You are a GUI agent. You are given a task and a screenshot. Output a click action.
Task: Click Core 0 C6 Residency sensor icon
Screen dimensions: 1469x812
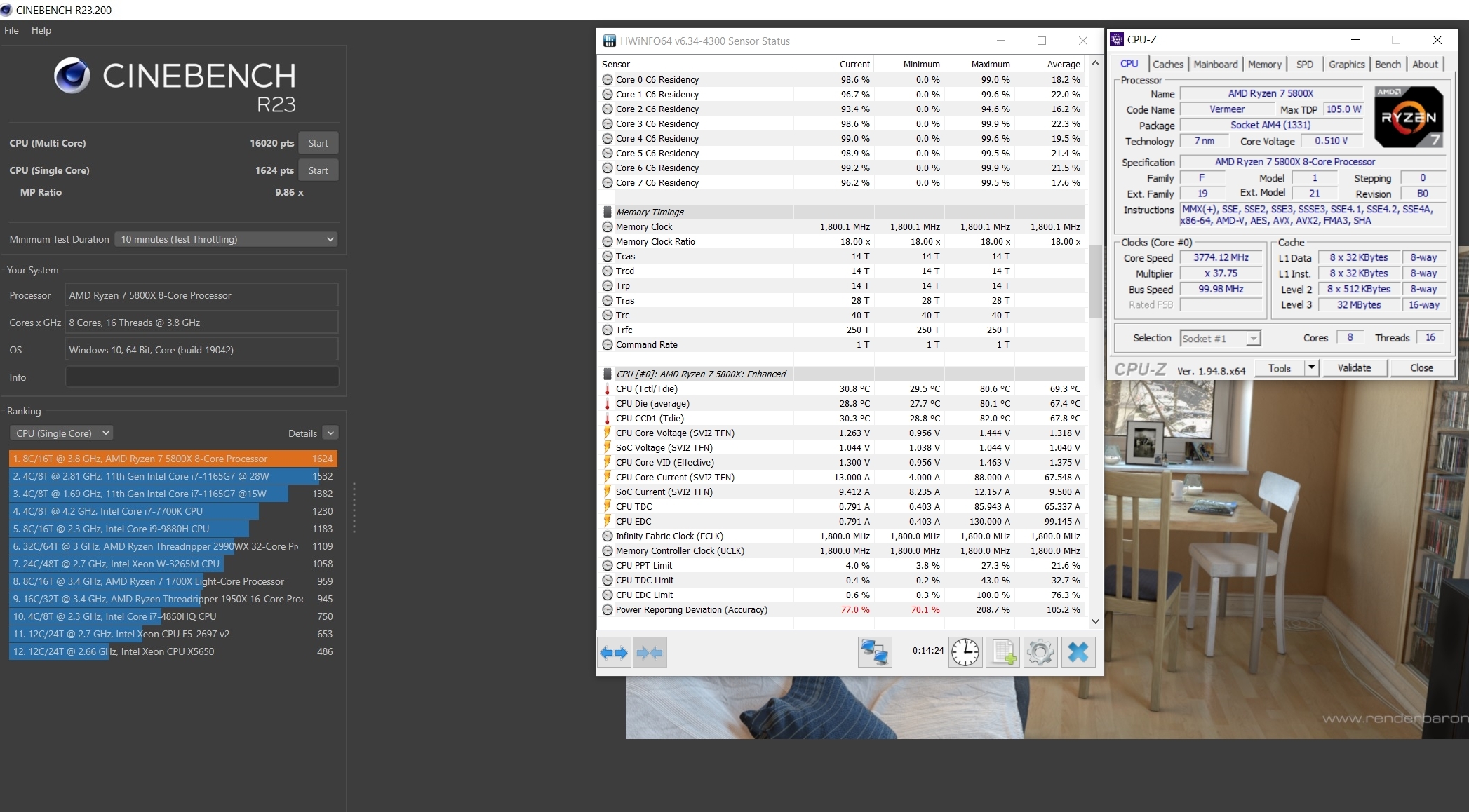(608, 80)
